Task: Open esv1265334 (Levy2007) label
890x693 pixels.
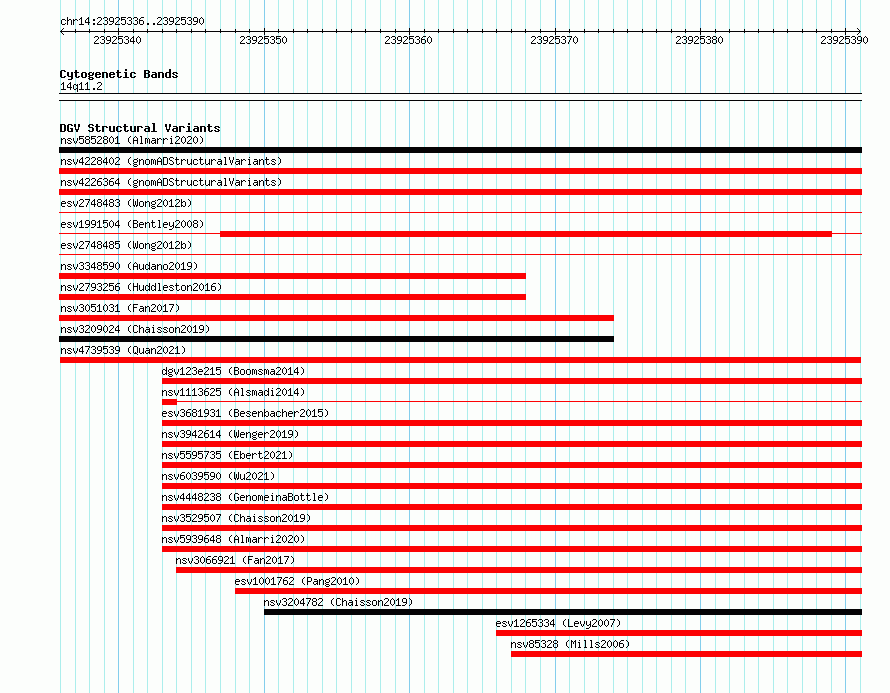Action: tap(558, 623)
